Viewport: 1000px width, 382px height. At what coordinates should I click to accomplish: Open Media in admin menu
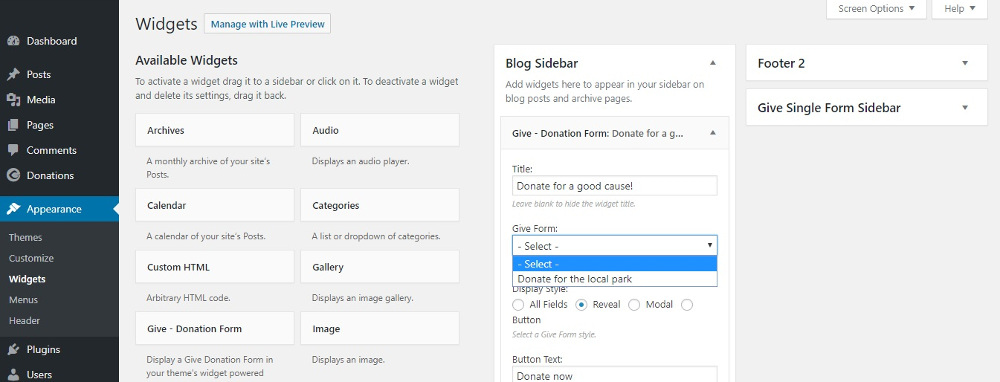[x=59, y=99]
